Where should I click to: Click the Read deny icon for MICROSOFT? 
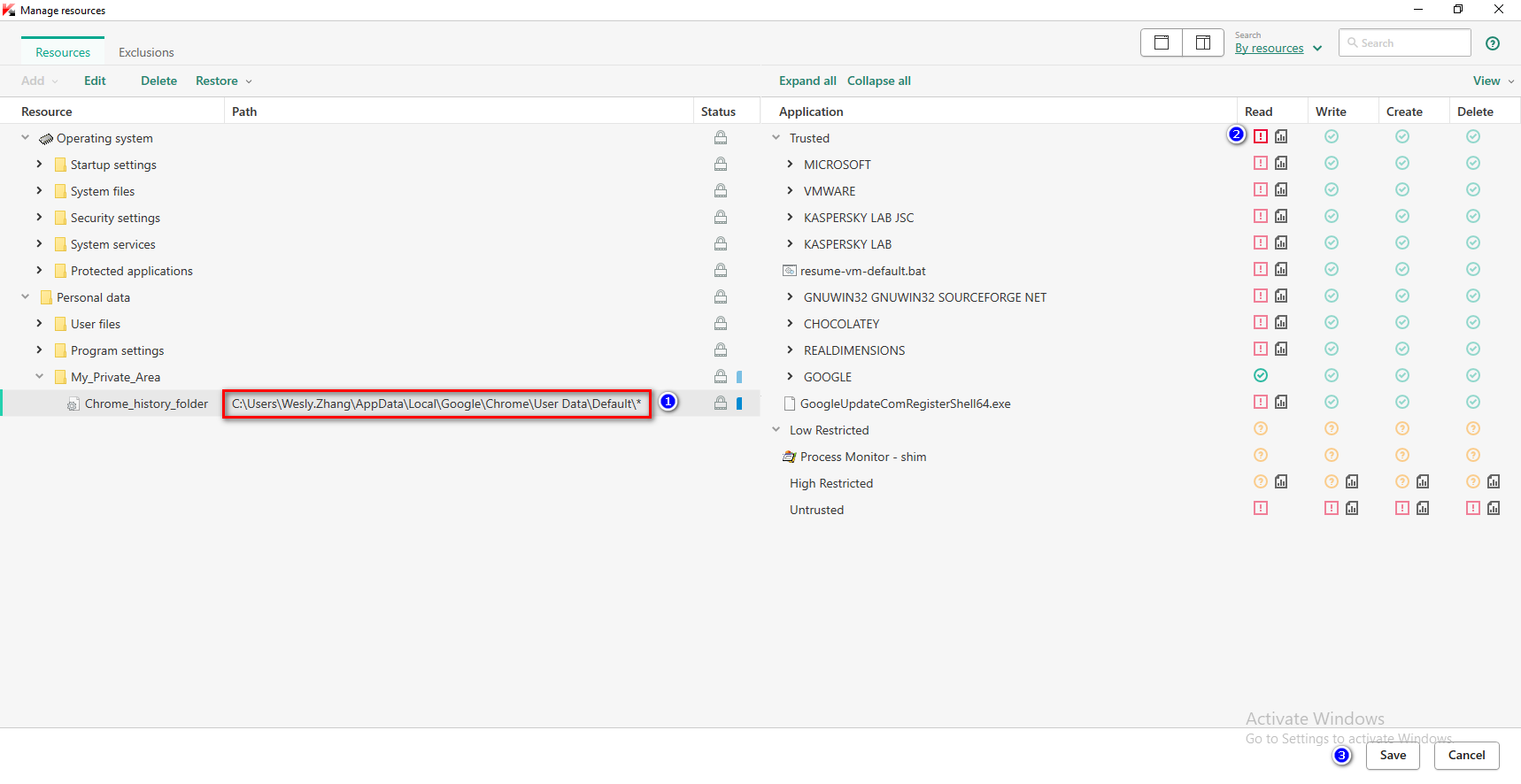pyautogui.click(x=1261, y=163)
